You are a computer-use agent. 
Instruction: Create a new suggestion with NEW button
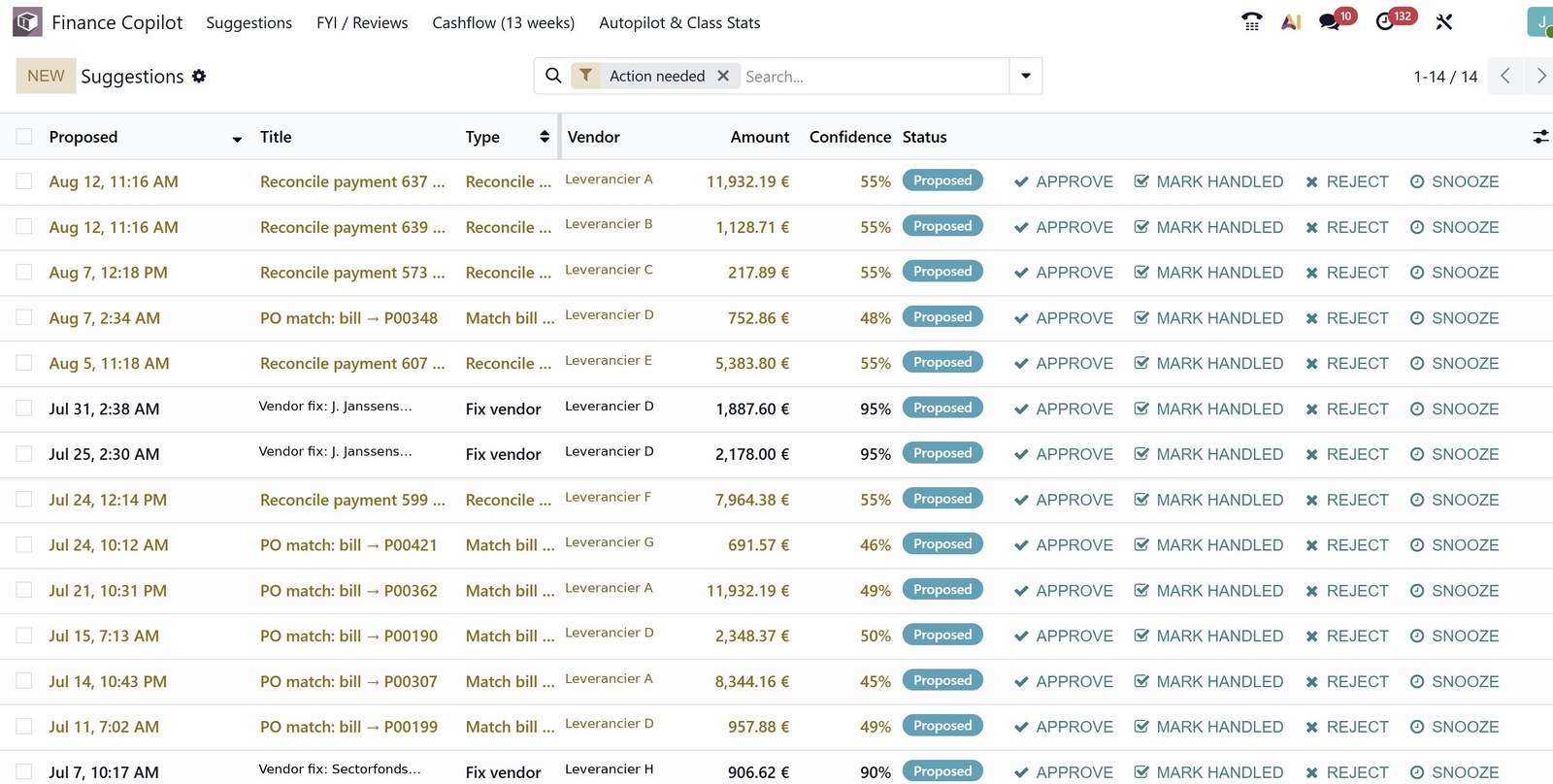point(46,76)
